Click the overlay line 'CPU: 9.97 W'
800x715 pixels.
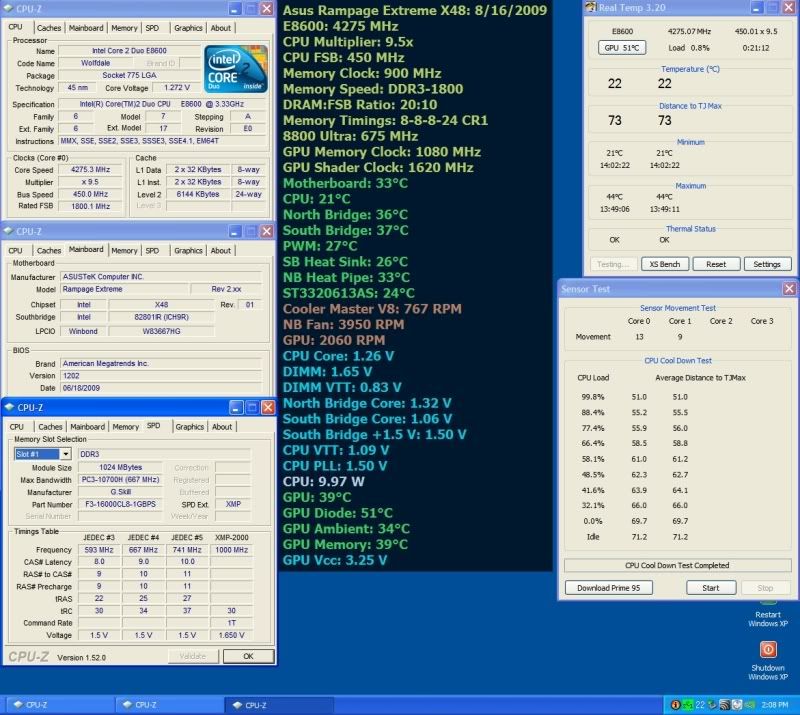[323, 481]
